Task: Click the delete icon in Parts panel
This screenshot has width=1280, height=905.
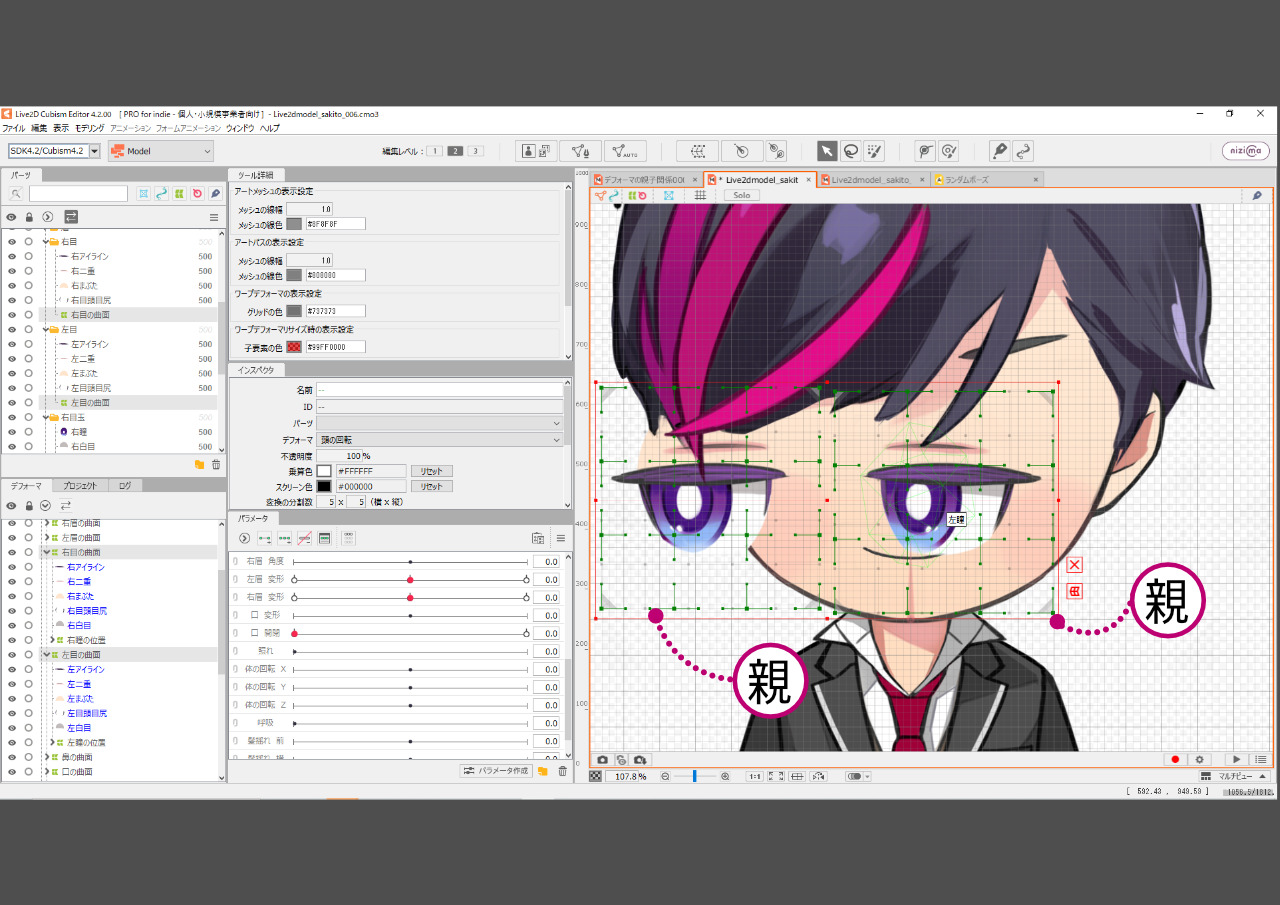Action: (x=216, y=465)
